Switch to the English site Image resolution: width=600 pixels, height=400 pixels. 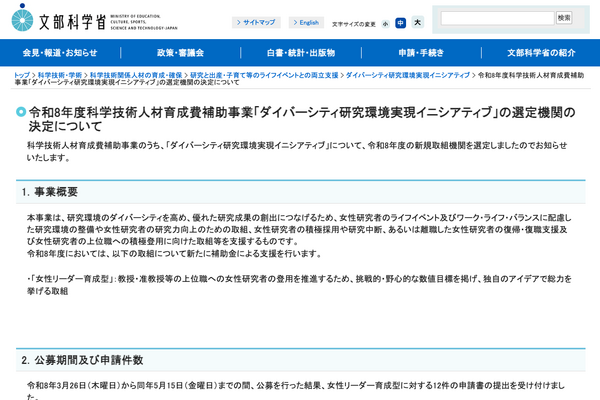[x=306, y=23]
